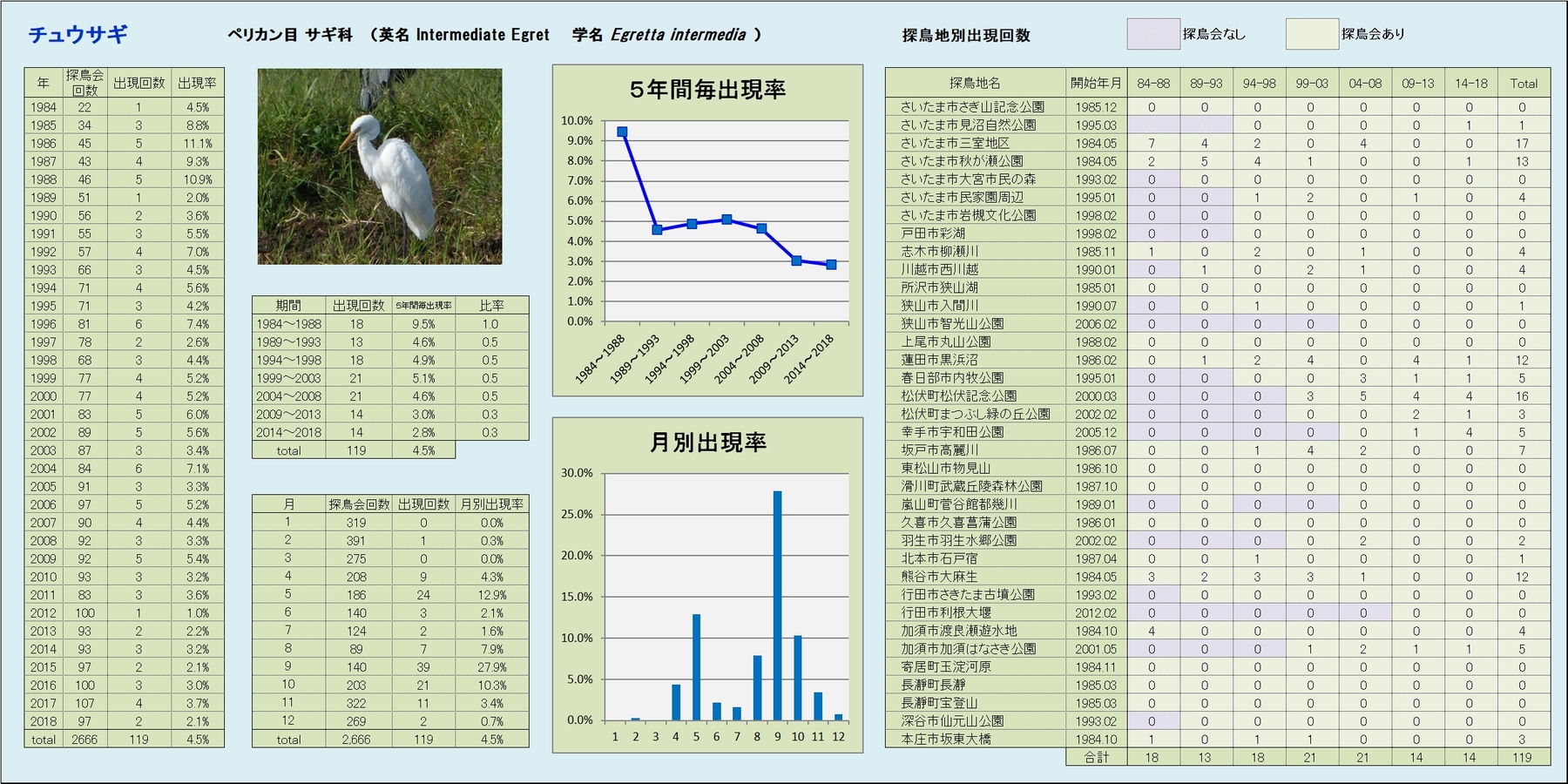Select the 戸田市彩湖 row name
Image resolution: width=1568 pixels, height=784 pixels.
click(932, 233)
